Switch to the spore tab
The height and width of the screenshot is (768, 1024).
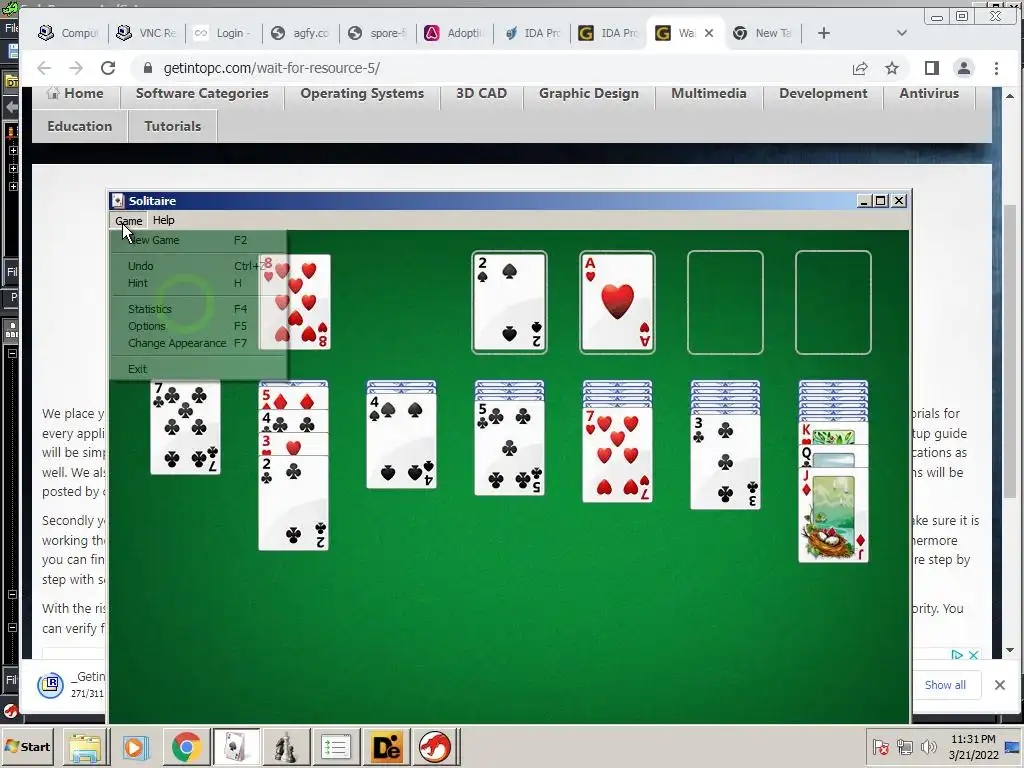pos(378,33)
